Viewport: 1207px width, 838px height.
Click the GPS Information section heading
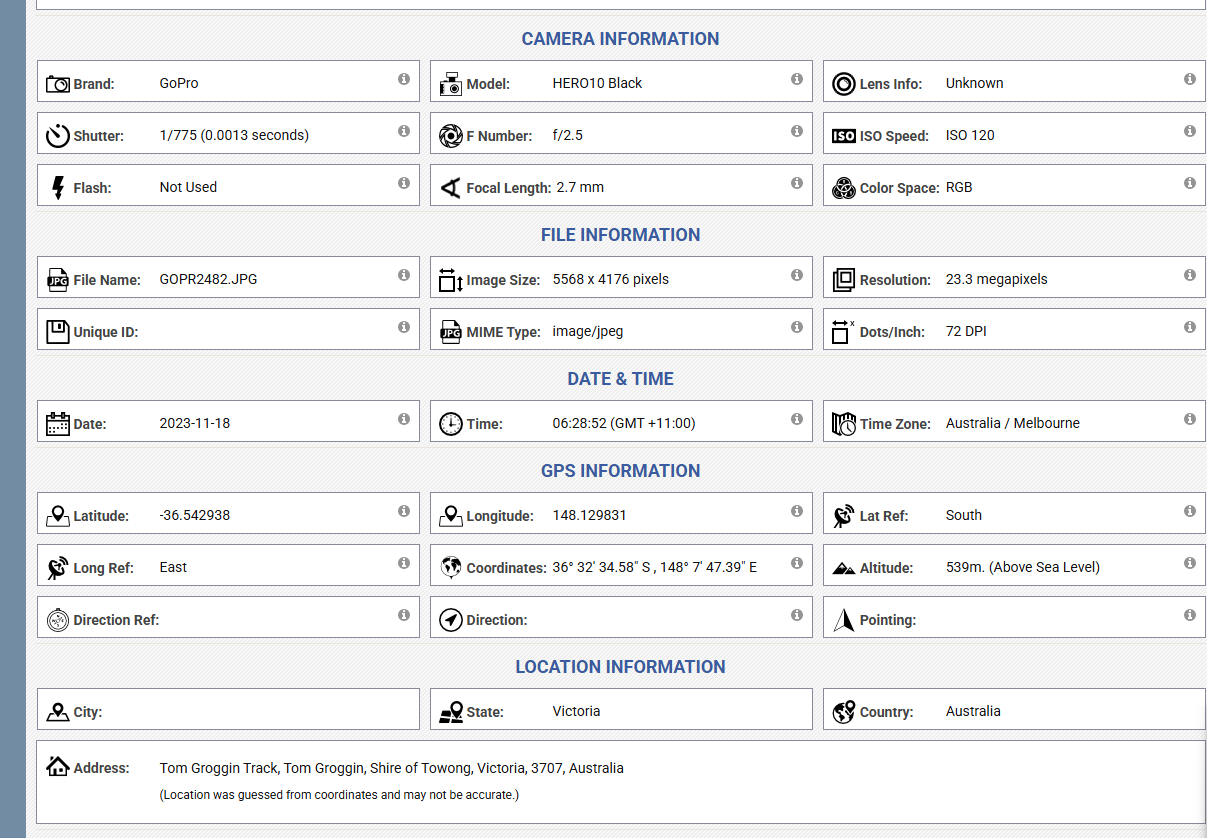(620, 471)
